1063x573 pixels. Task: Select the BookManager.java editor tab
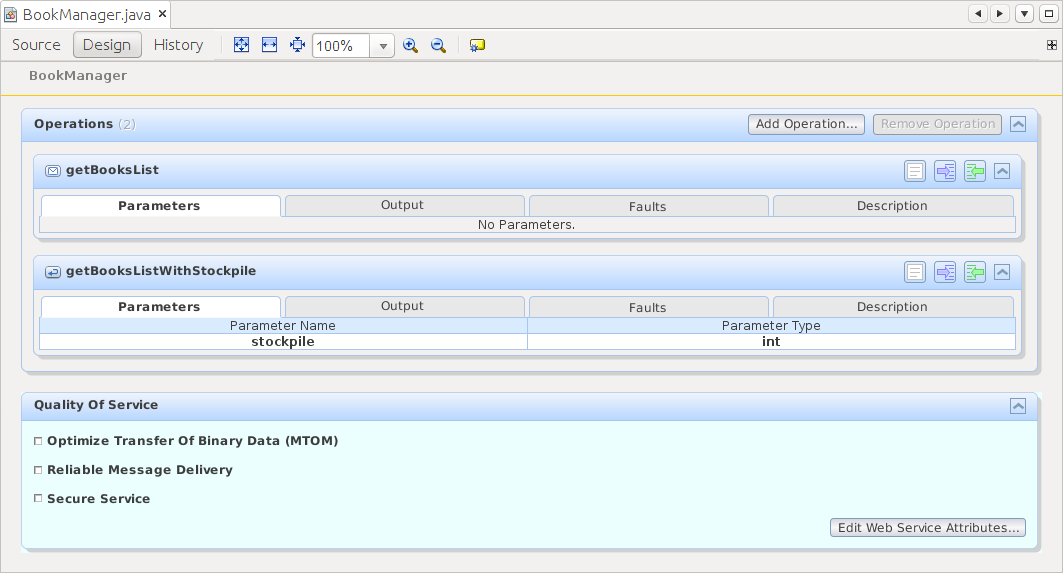(87, 14)
